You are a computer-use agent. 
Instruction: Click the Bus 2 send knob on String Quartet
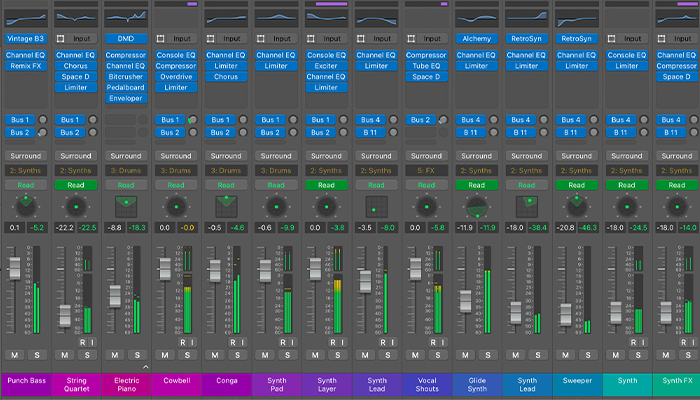click(x=92, y=132)
